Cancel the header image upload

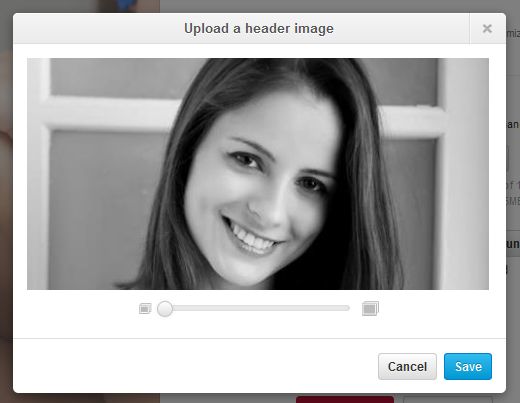[407, 366]
